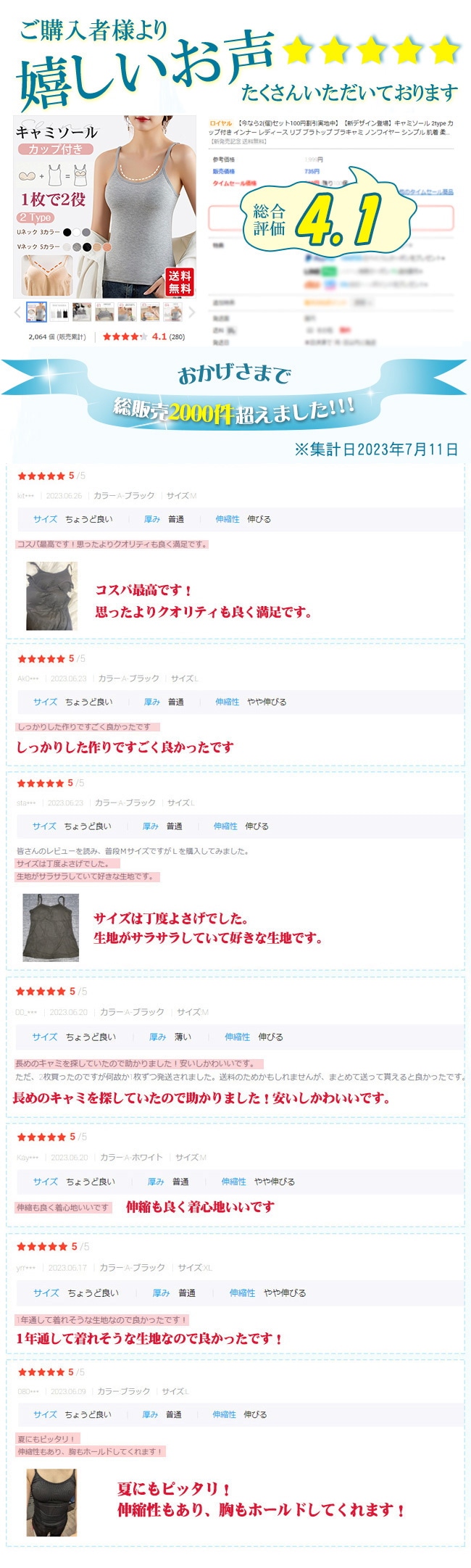Click black color dot in Uネック 3カラー row
This screenshot has height=1568, width=471.
pyautogui.click(x=67, y=232)
